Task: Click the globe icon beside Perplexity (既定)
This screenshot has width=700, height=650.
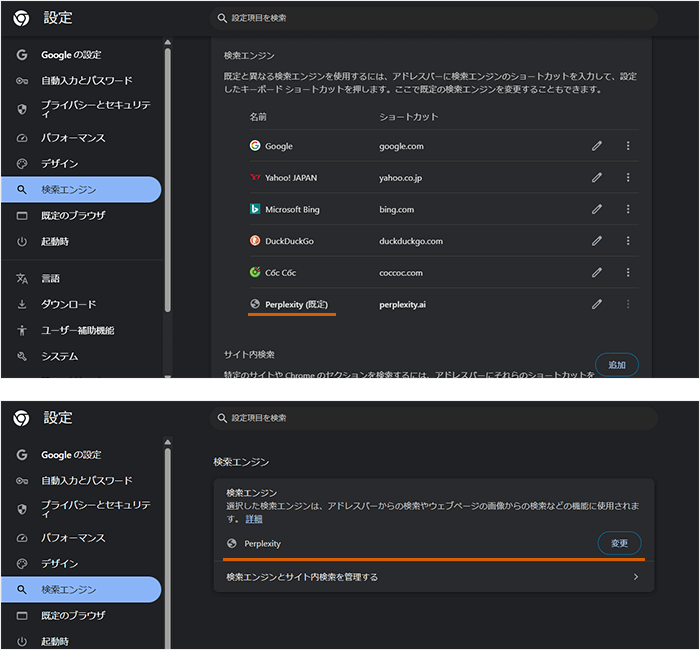Action: 255,304
